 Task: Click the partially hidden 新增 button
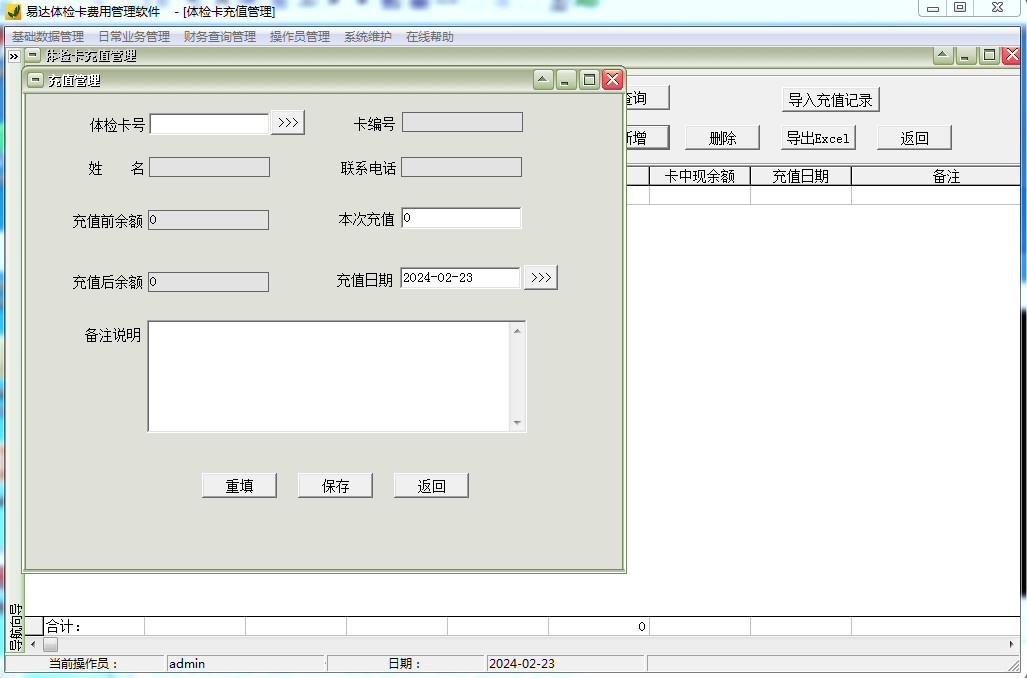[x=648, y=138]
